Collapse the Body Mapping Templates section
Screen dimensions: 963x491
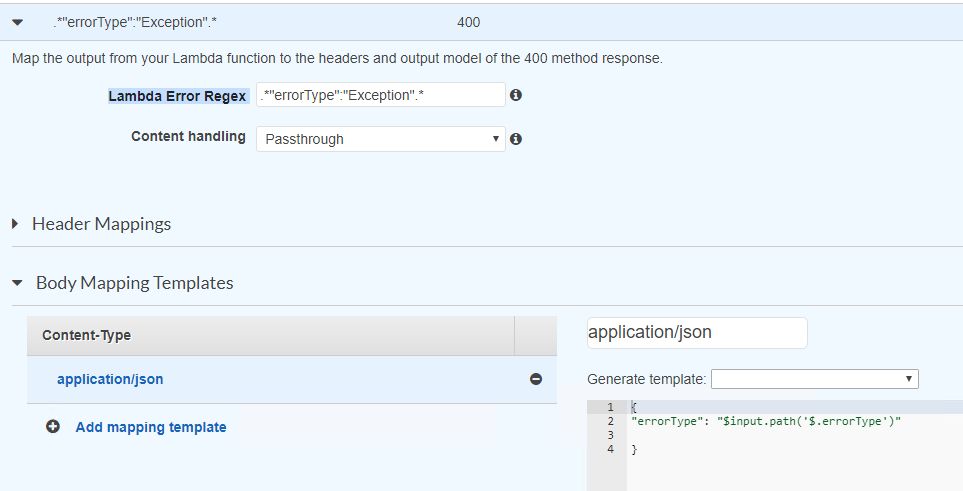[17, 283]
